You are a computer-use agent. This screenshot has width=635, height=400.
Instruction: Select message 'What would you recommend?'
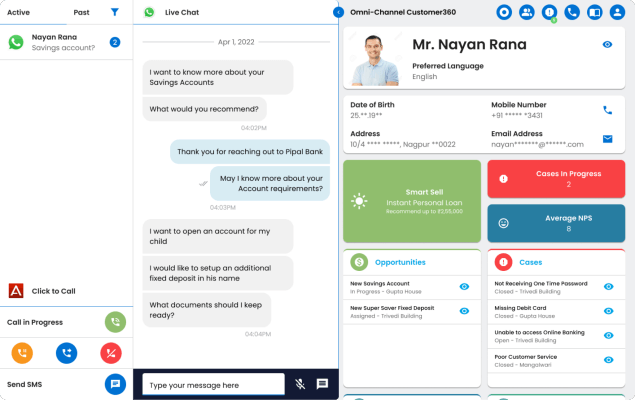click(204, 109)
